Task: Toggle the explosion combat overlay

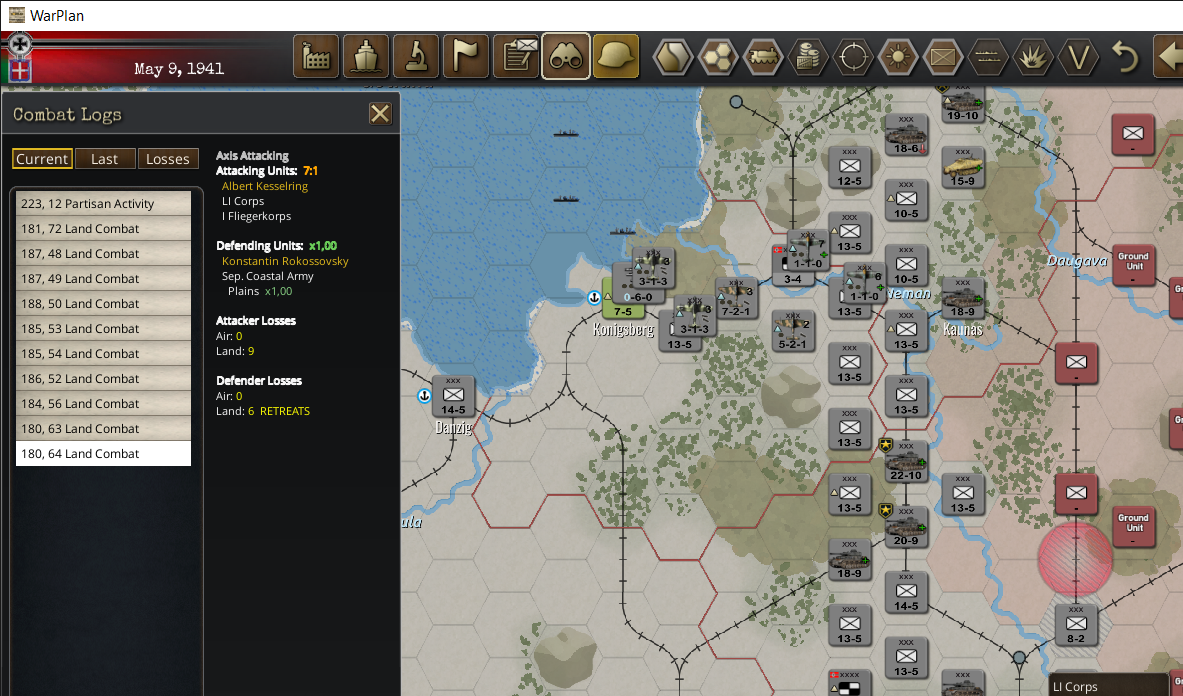Action: [x=1034, y=57]
